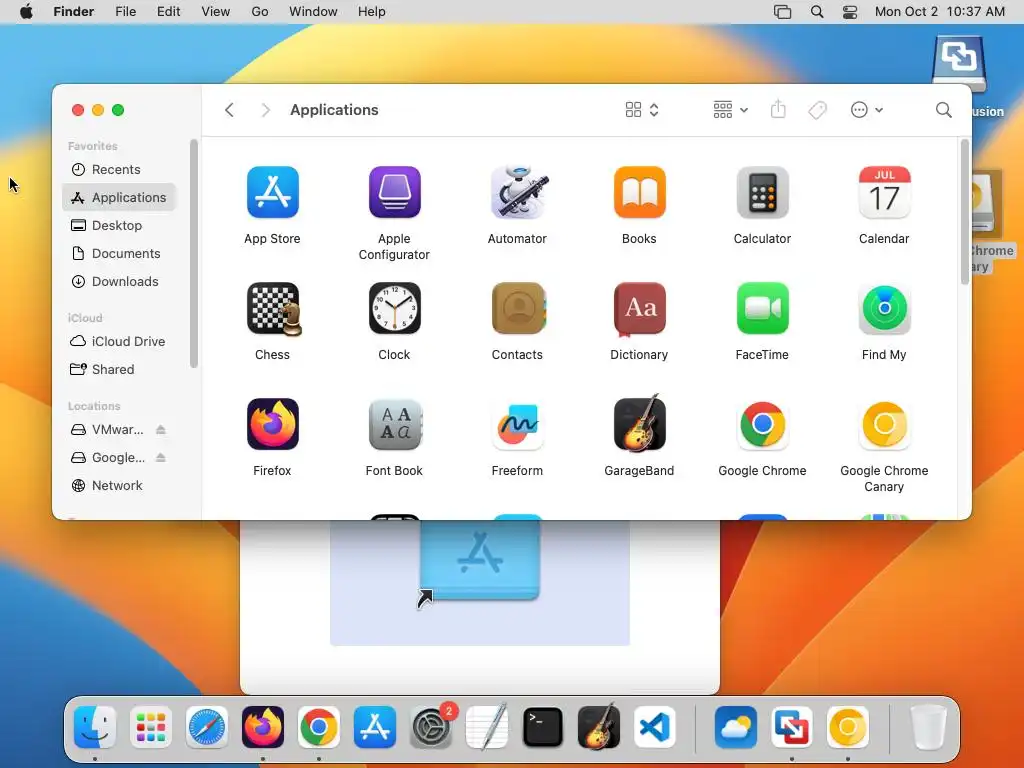
Task: Open the icon view switcher dropdown
Action: (x=642, y=110)
